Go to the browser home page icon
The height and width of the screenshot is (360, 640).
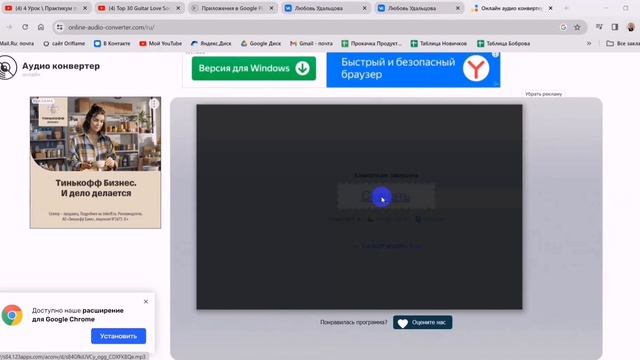41,27
